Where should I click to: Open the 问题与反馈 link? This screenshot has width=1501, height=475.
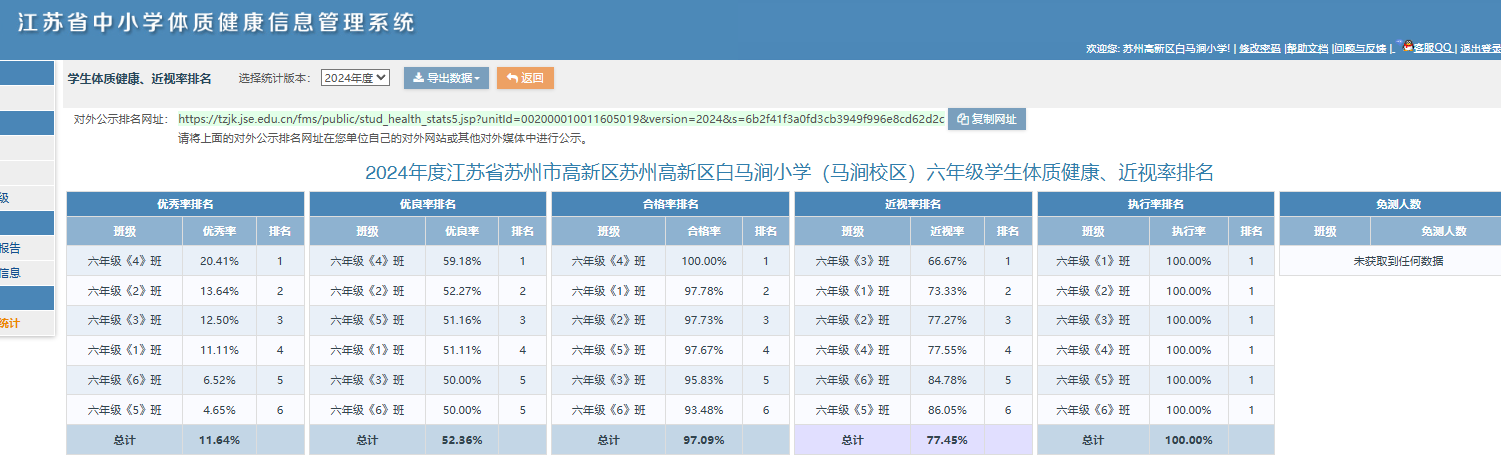click(x=1361, y=48)
